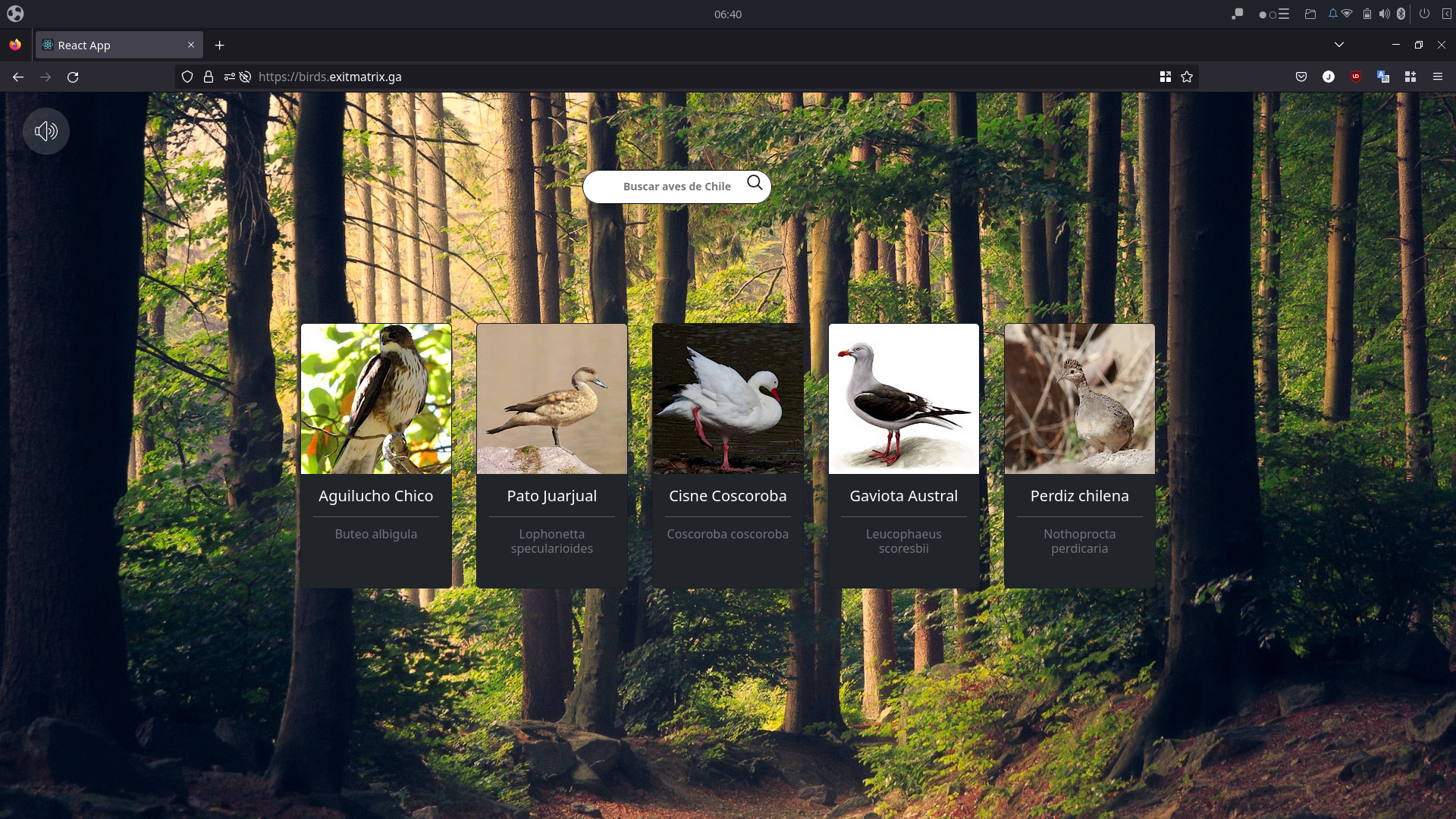The image size is (1456, 819).
Task: Switch to the React App tab
Action: click(x=119, y=45)
